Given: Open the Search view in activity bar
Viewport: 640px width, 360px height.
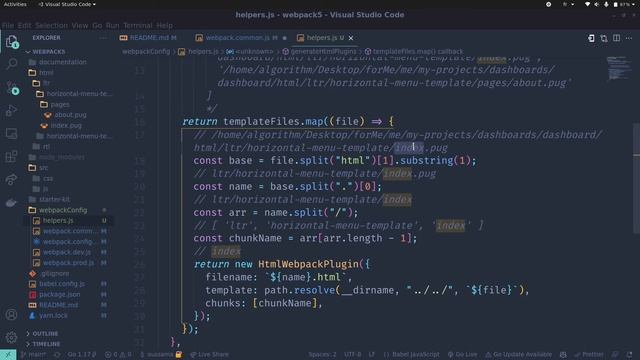Looking at the screenshot, I should [11, 63].
